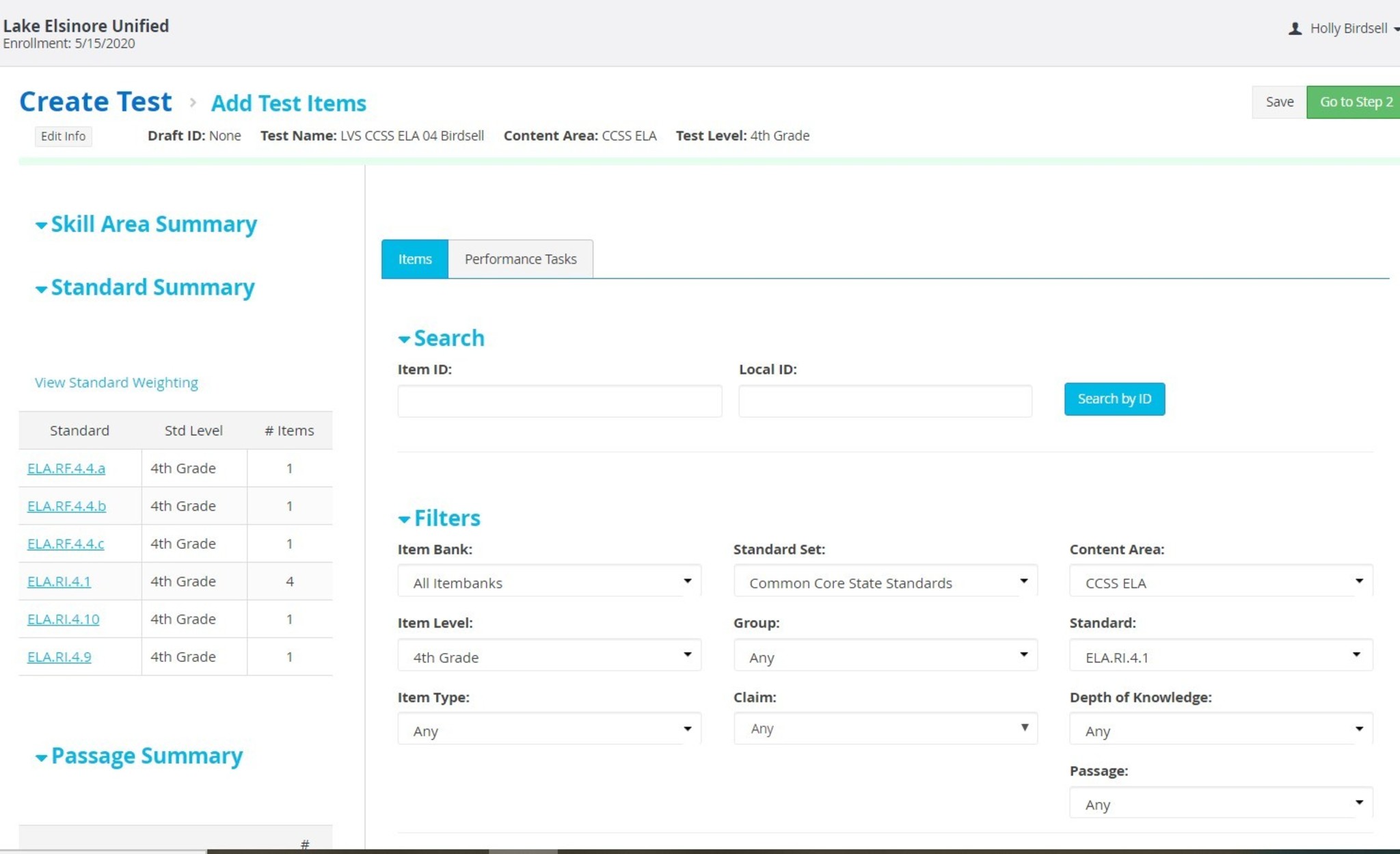Click into the Item ID field
Viewport: 1400px width, 854px height.
pyautogui.click(x=559, y=401)
